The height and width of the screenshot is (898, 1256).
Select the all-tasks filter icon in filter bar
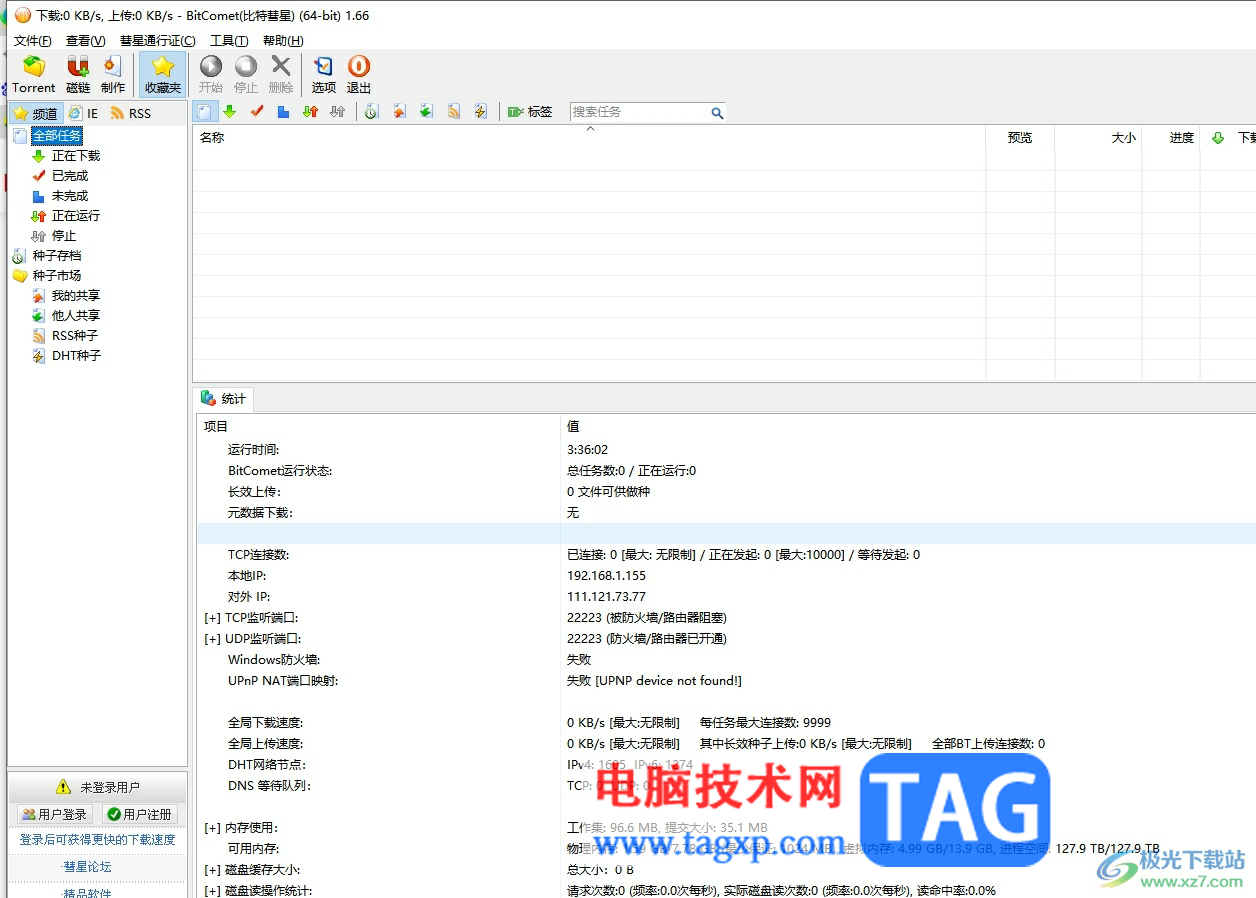203,112
